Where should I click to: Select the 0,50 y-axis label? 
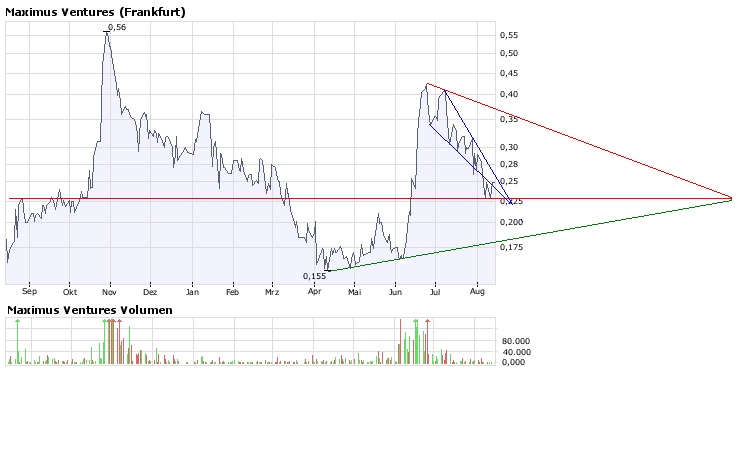(509, 53)
